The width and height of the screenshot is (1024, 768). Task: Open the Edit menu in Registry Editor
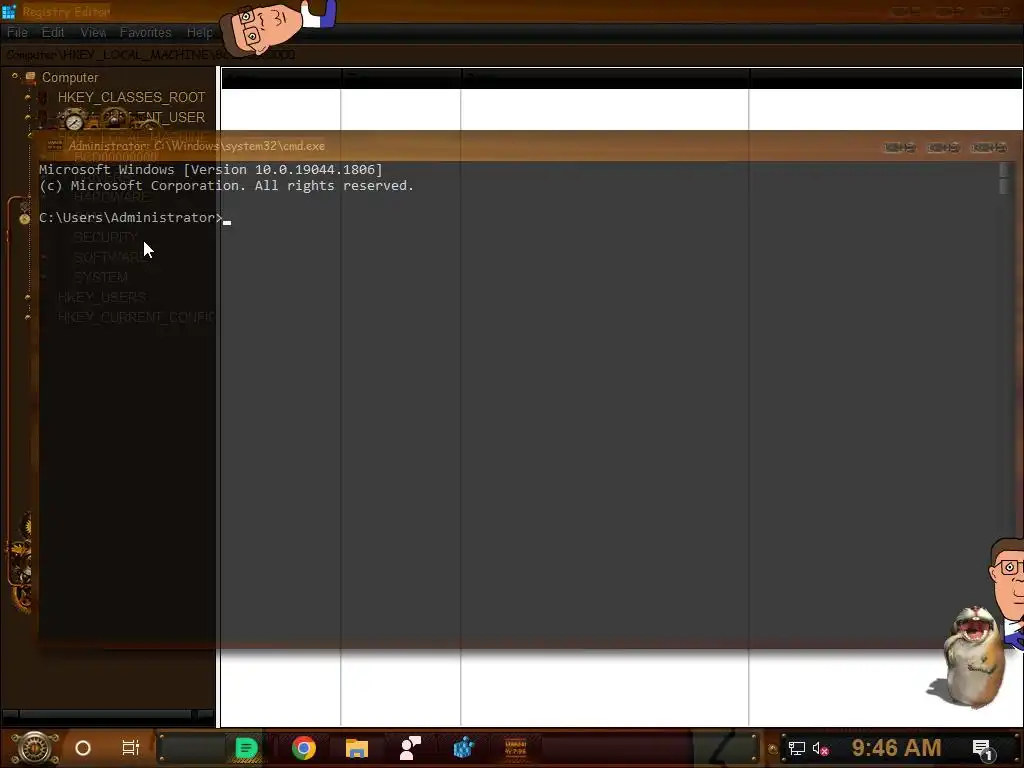pyautogui.click(x=53, y=33)
